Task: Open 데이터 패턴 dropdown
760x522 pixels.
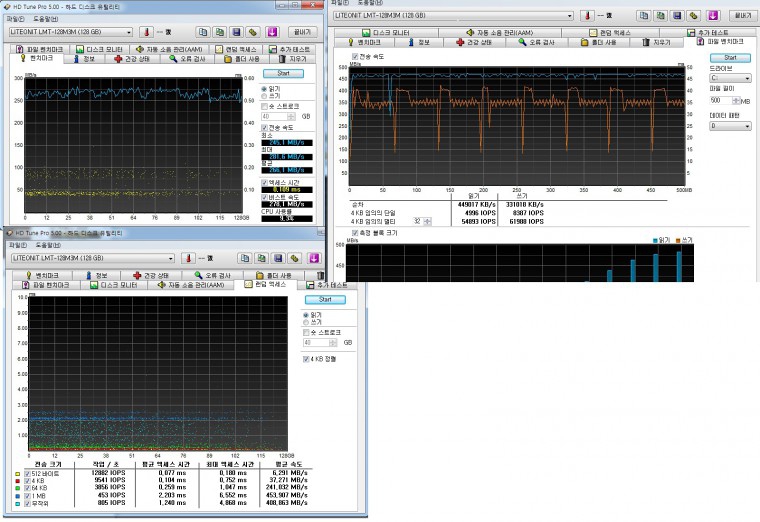Action: (730, 126)
